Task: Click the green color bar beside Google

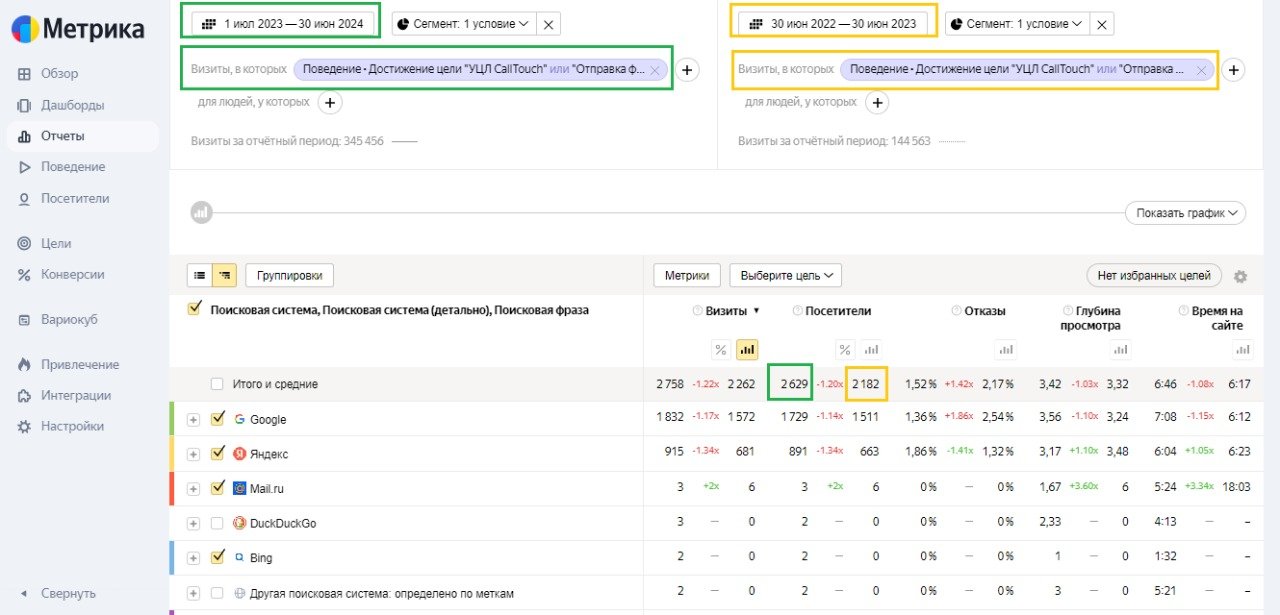Action: tap(173, 419)
